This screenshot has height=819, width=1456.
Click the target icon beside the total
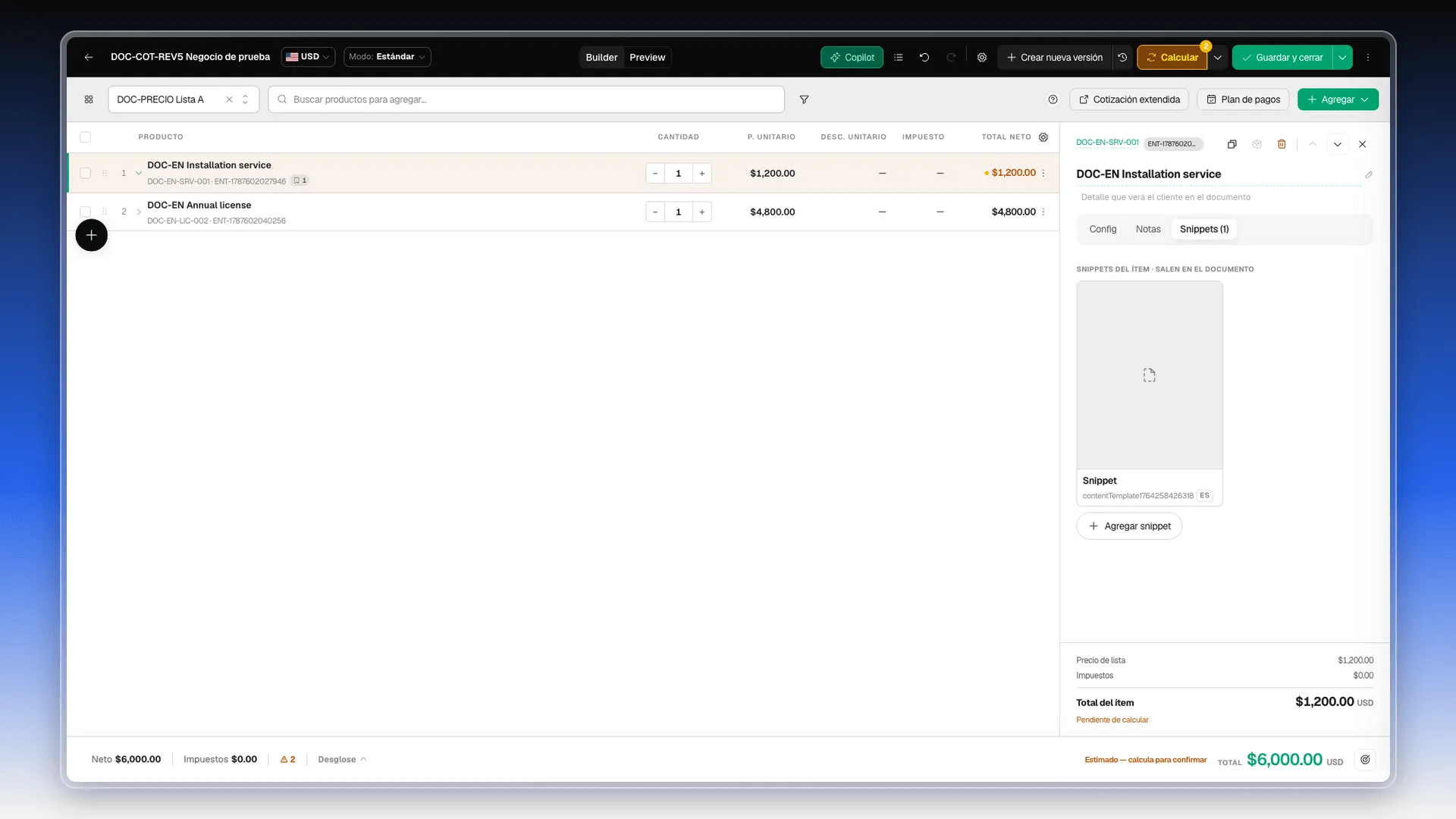tap(1365, 760)
